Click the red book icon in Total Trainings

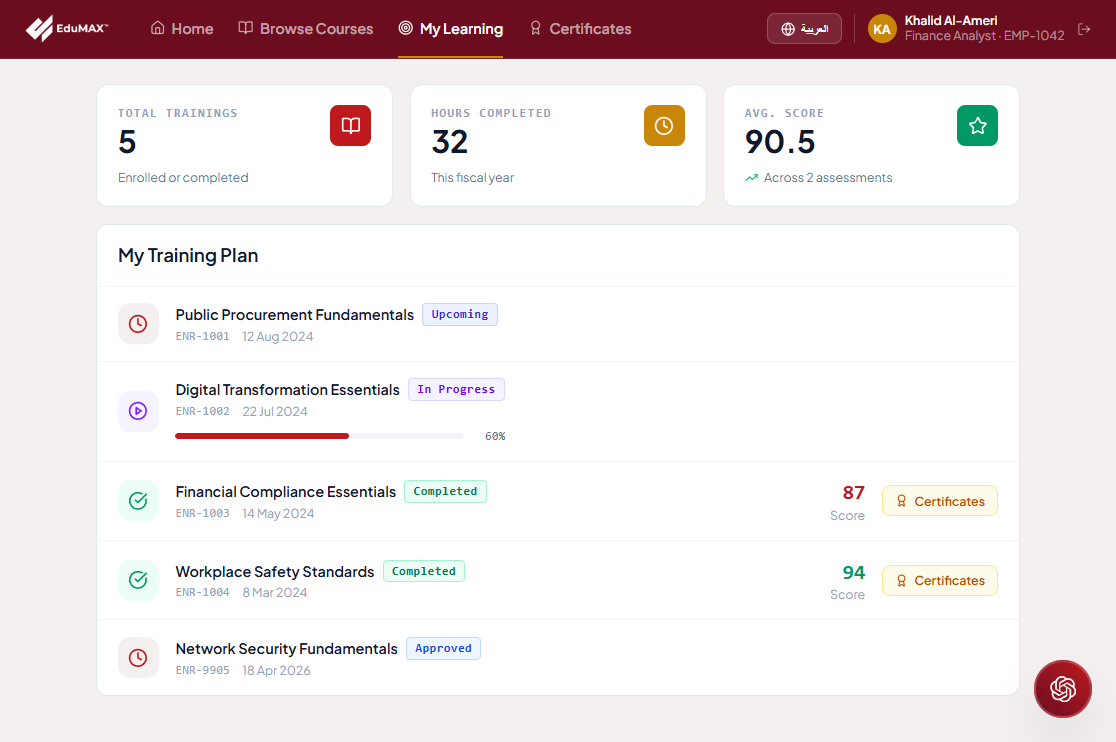pos(350,125)
